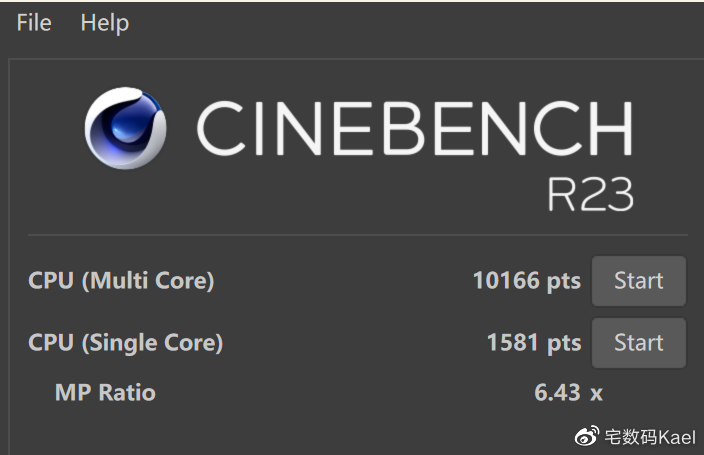704x455 pixels.
Task: Click the MP Ratio label
Action: 105,393
